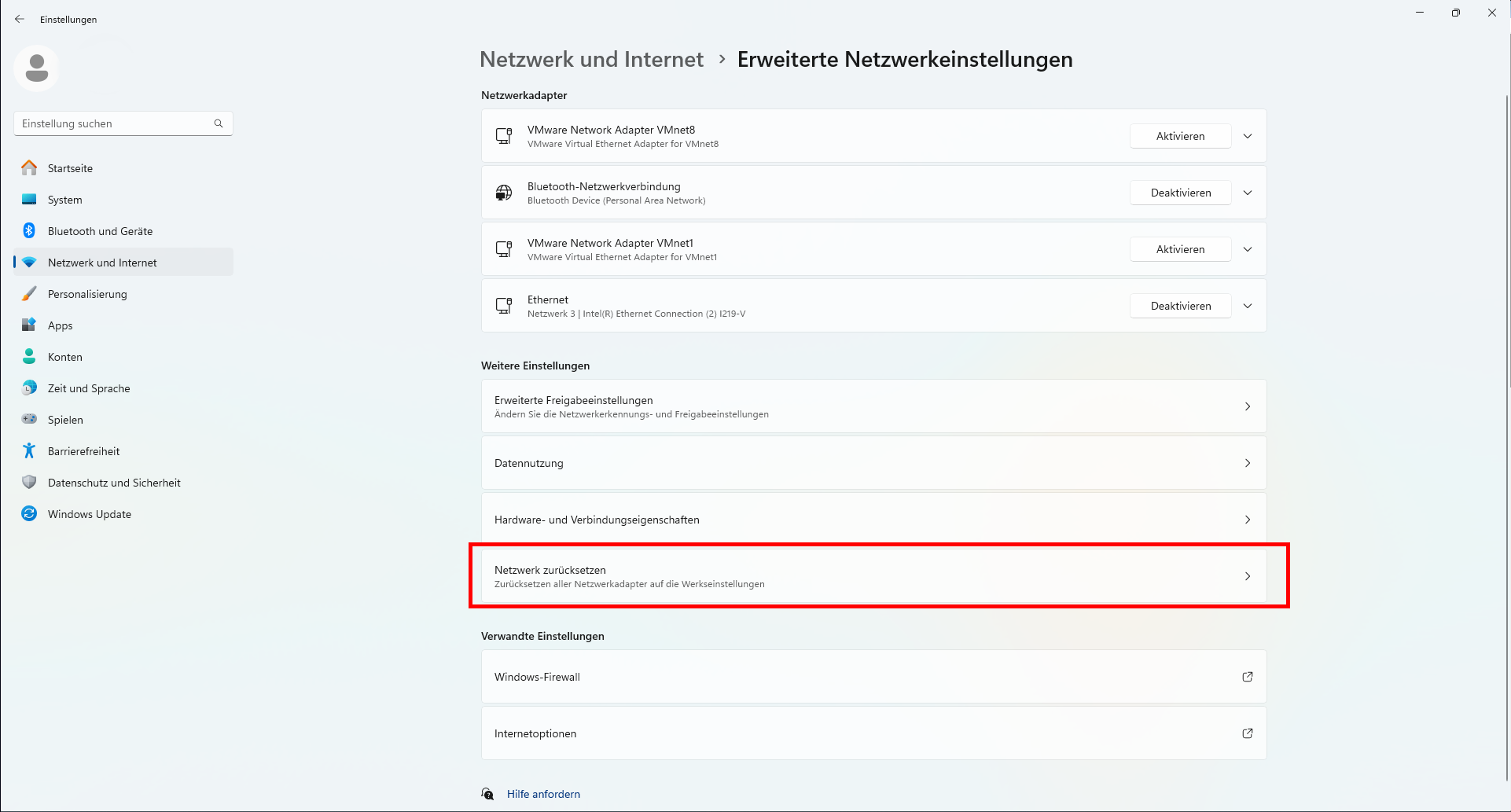Open Windows Update section
Viewport: 1511px width, 812px height.
[89, 514]
